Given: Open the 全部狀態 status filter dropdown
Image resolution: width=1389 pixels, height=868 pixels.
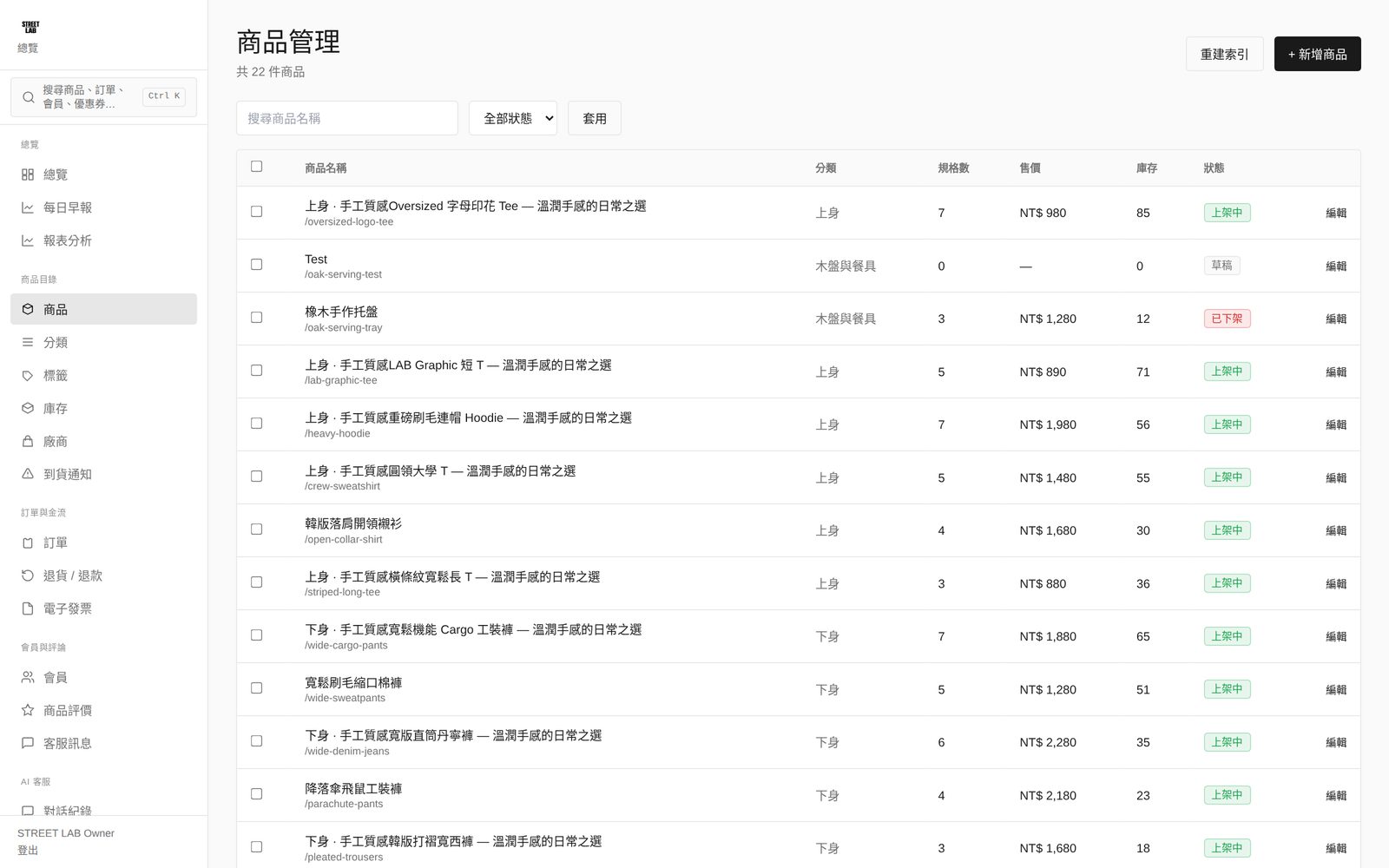Looking at the screenshot, I should (x=513, y=118).
